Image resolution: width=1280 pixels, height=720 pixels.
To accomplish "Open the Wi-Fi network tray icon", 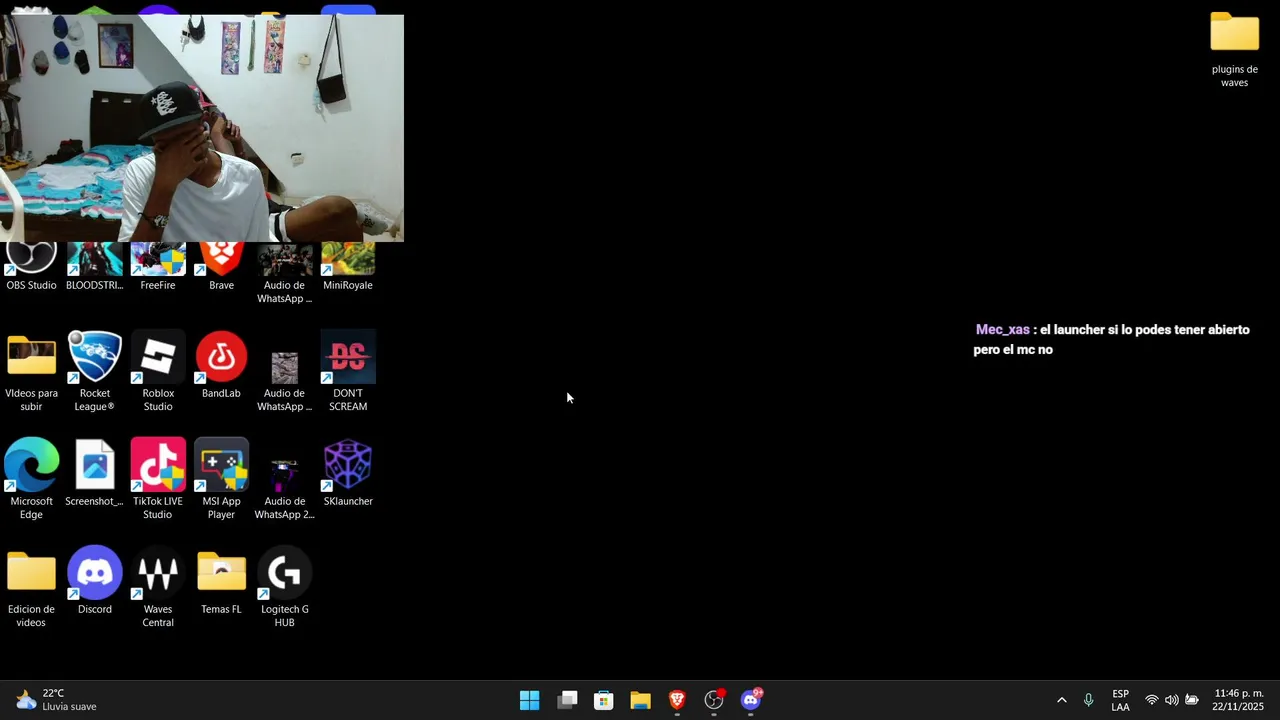I will [1152, 700].
